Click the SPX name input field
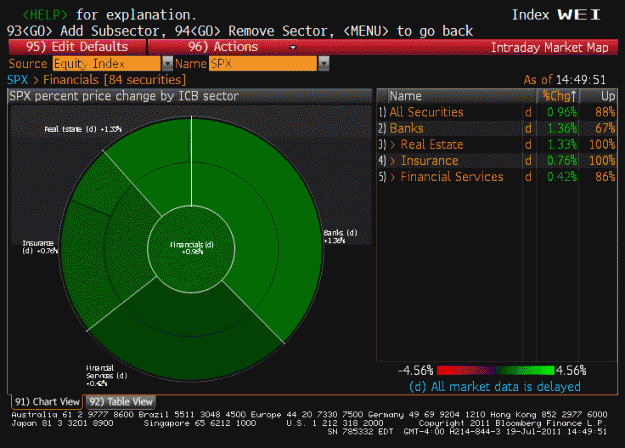The image size is (625, 448). [263, 64]
